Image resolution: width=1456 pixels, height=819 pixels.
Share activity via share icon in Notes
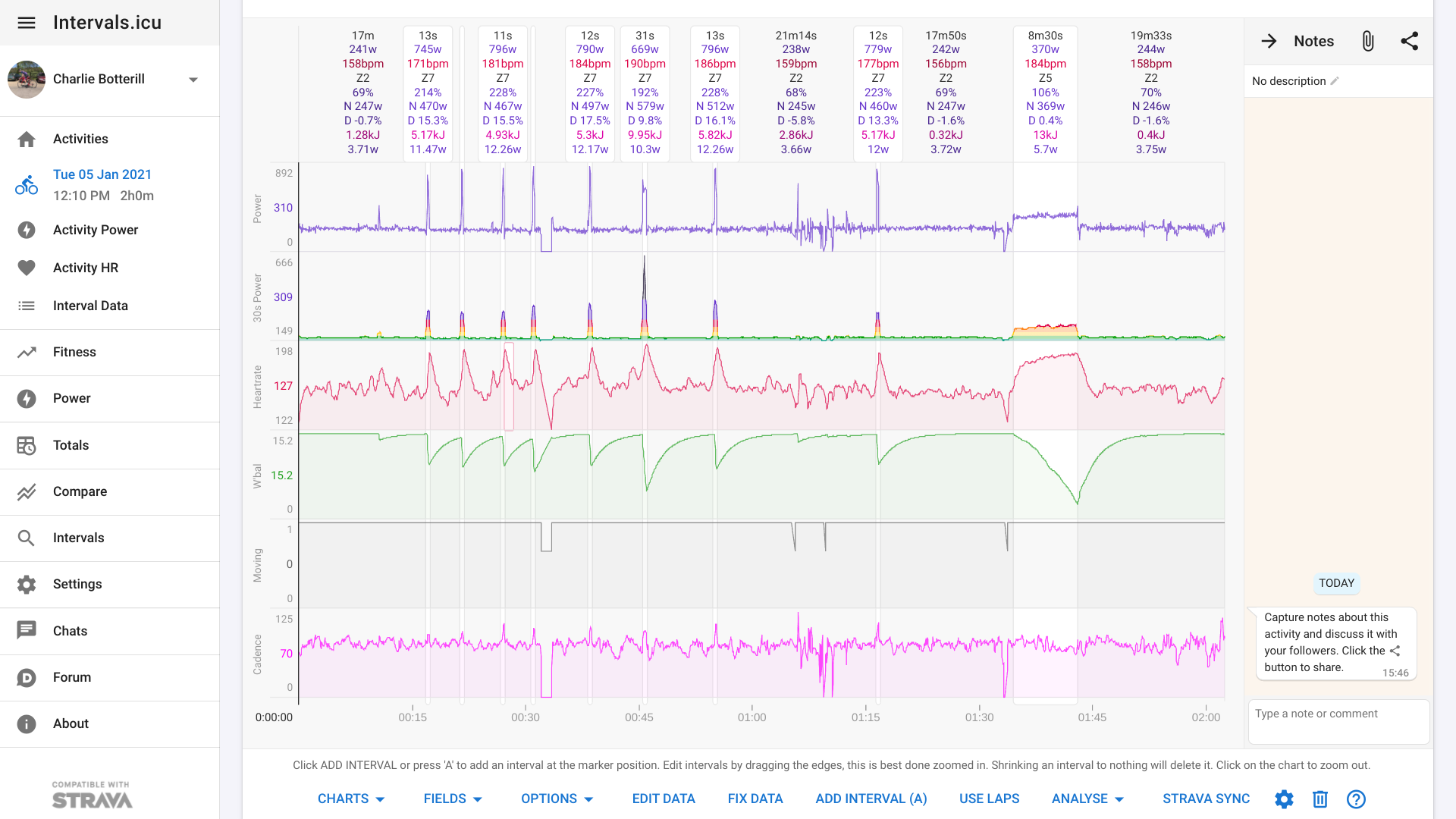(x=1409, y=41)
